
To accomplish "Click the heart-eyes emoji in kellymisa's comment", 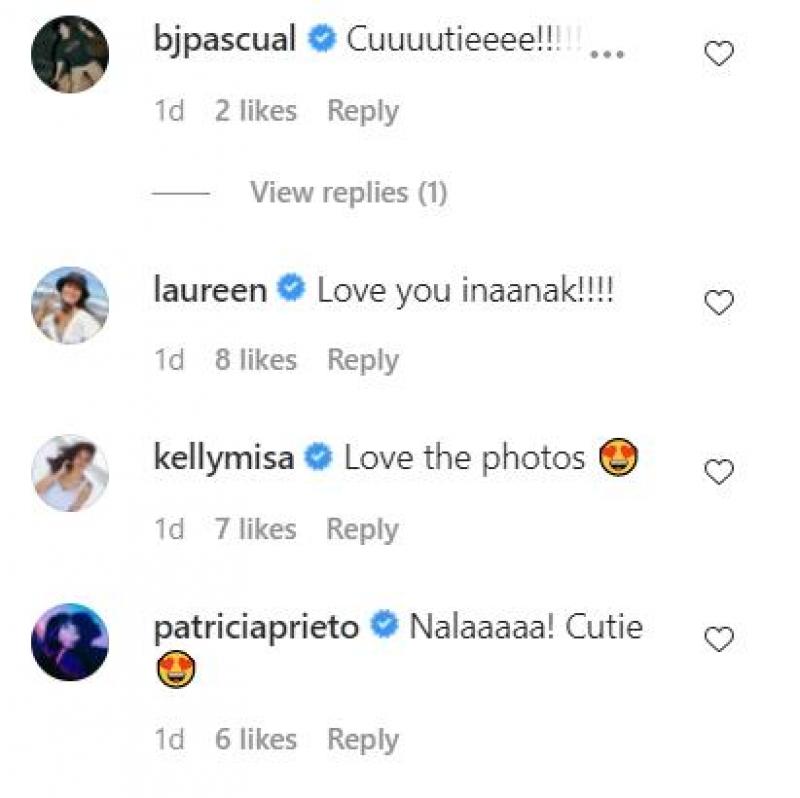I will [x=618, y=458].
